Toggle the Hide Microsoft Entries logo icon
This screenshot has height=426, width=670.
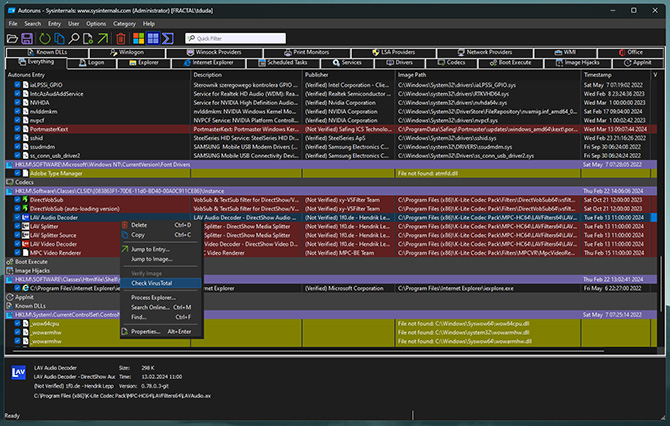138,38
